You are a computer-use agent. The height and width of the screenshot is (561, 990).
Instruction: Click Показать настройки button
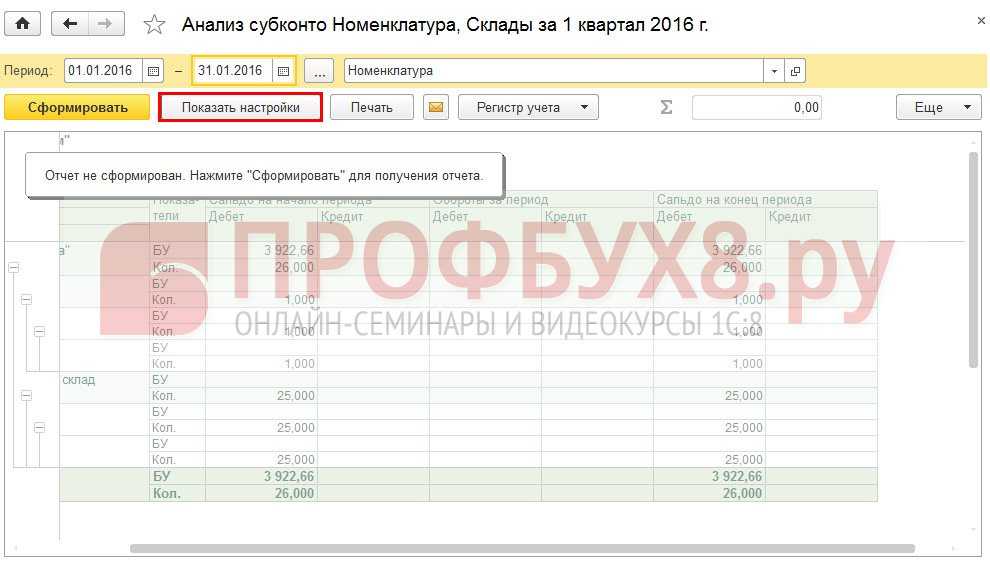241,107
